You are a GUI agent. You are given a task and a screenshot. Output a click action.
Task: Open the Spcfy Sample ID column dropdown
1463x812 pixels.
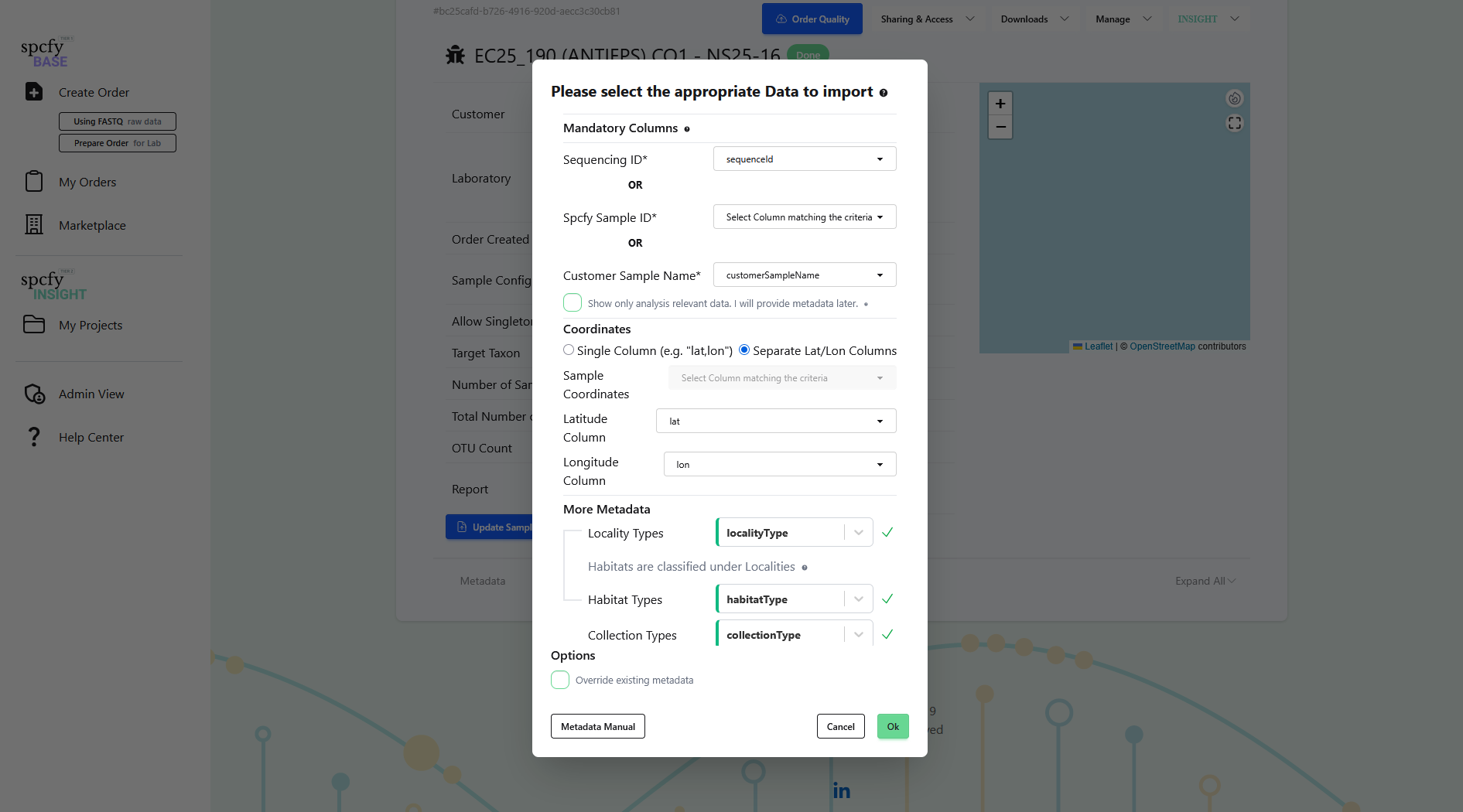click(x=805, y=217)
